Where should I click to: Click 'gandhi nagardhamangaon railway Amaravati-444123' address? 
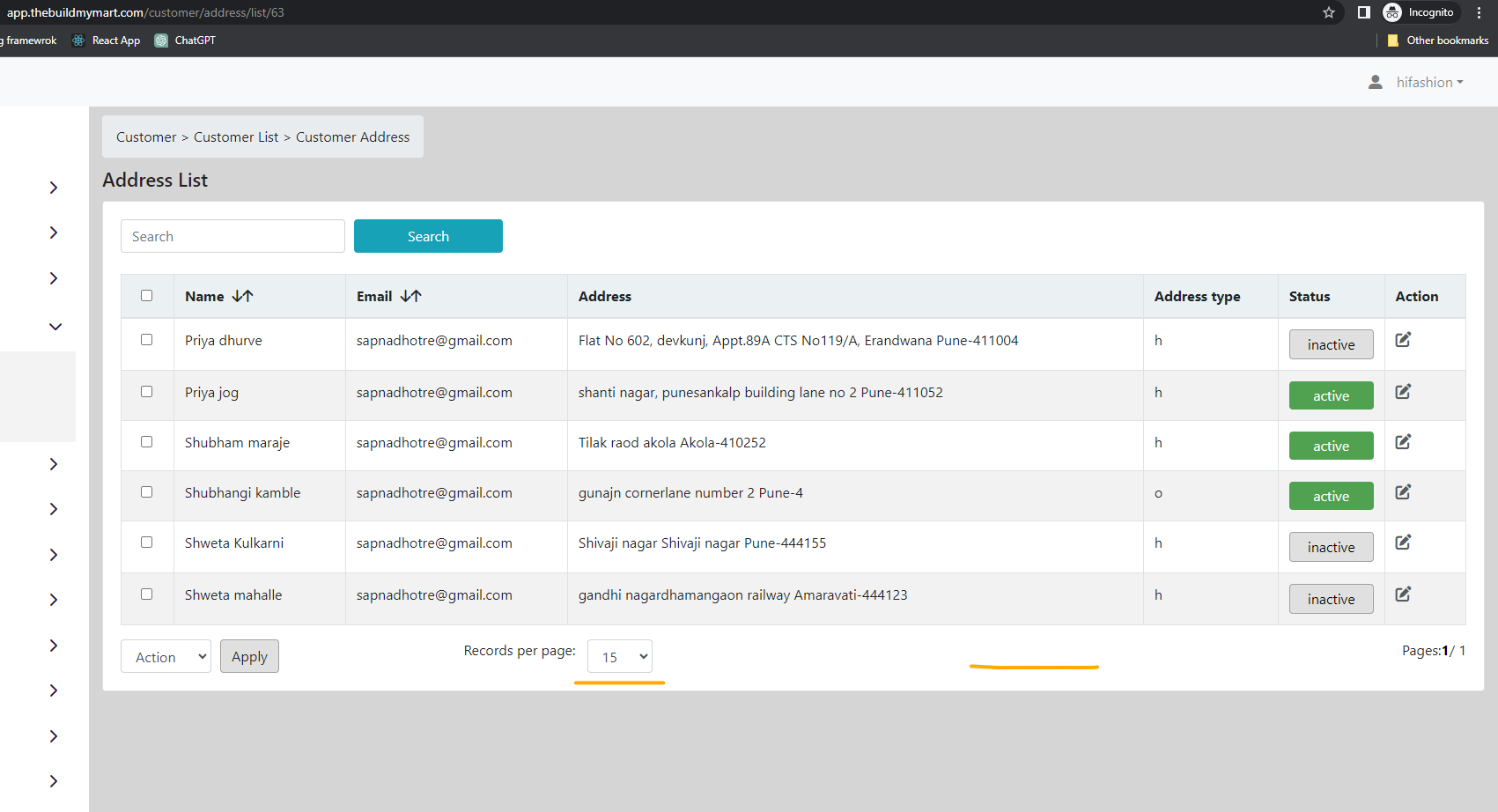click(x=742, y=595)
